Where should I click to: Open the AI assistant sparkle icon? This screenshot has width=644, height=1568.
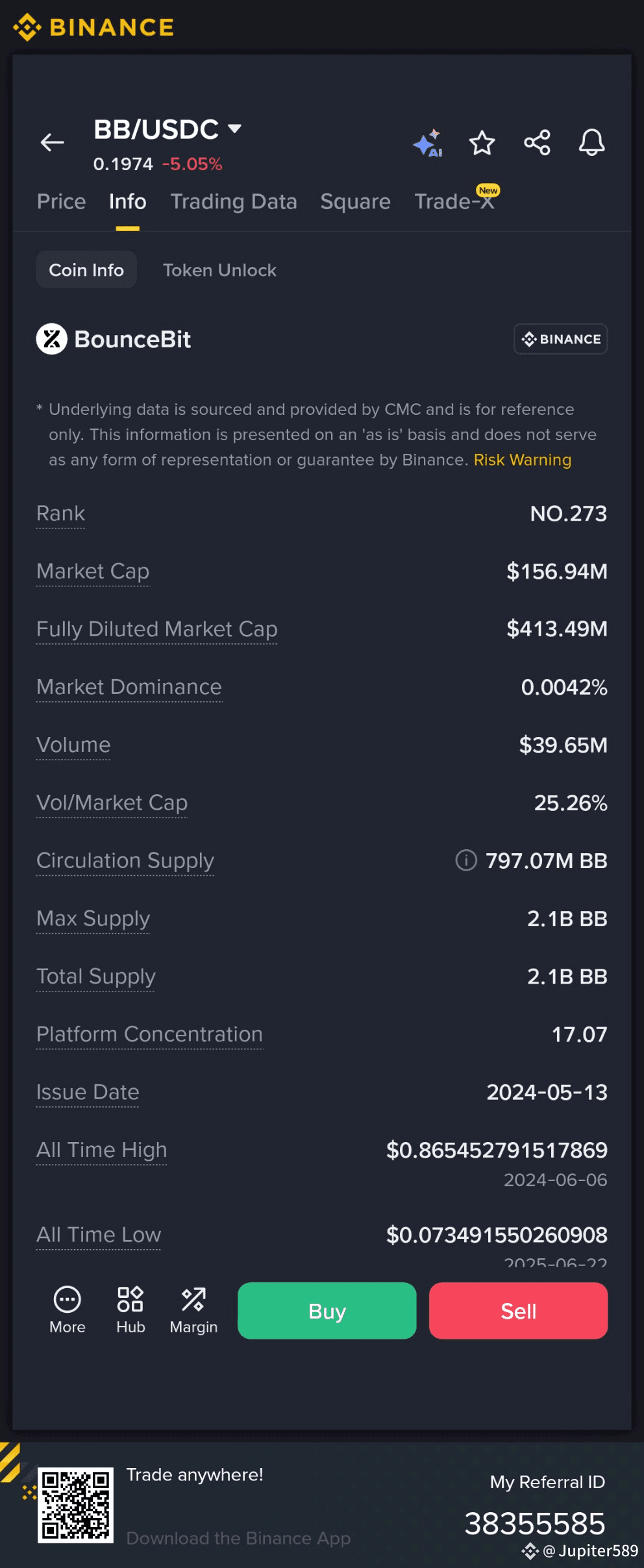pos(428,143)
